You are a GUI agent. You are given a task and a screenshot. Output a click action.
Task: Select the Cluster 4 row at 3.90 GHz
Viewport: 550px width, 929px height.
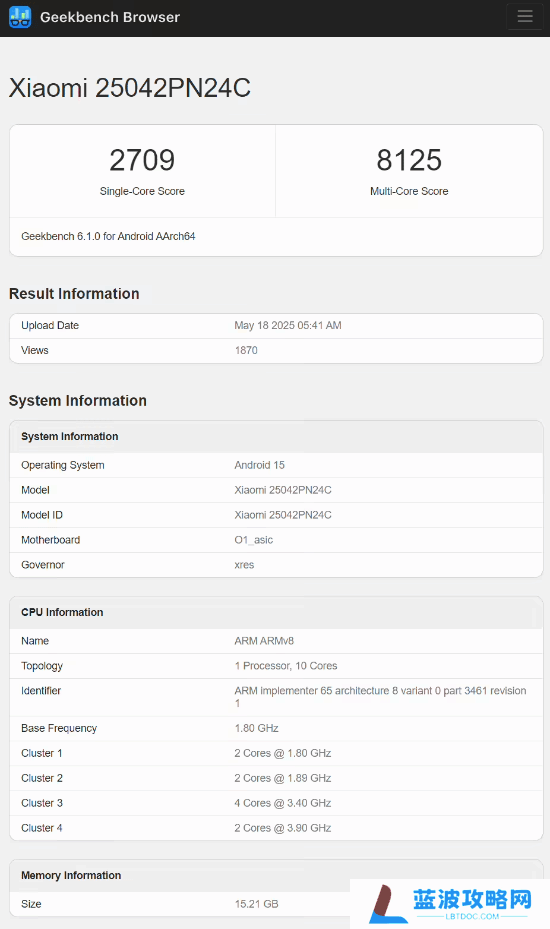click(276, 828)
